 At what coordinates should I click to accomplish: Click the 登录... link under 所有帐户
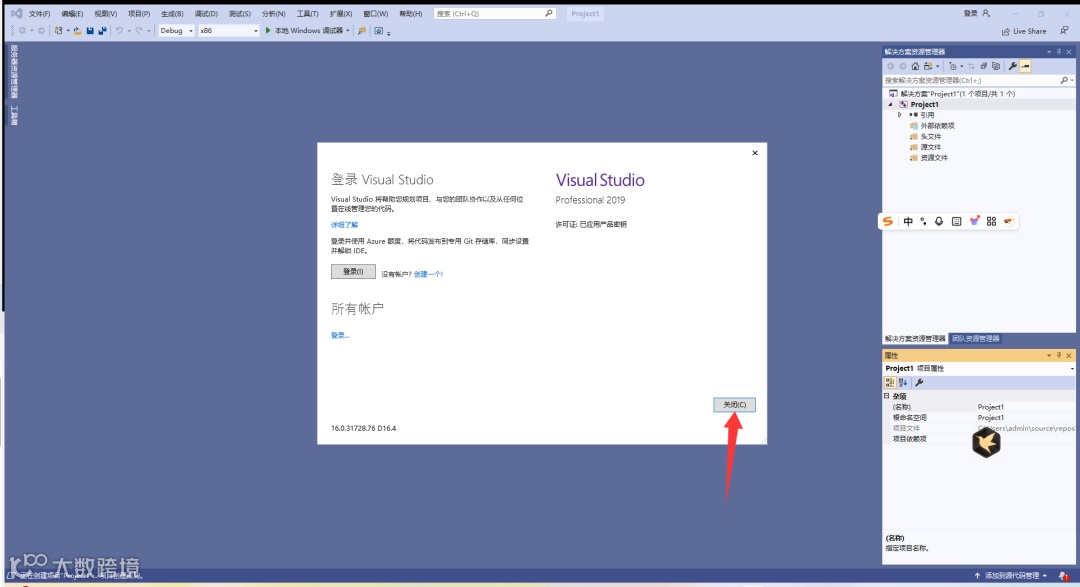[x=340, y=336]
